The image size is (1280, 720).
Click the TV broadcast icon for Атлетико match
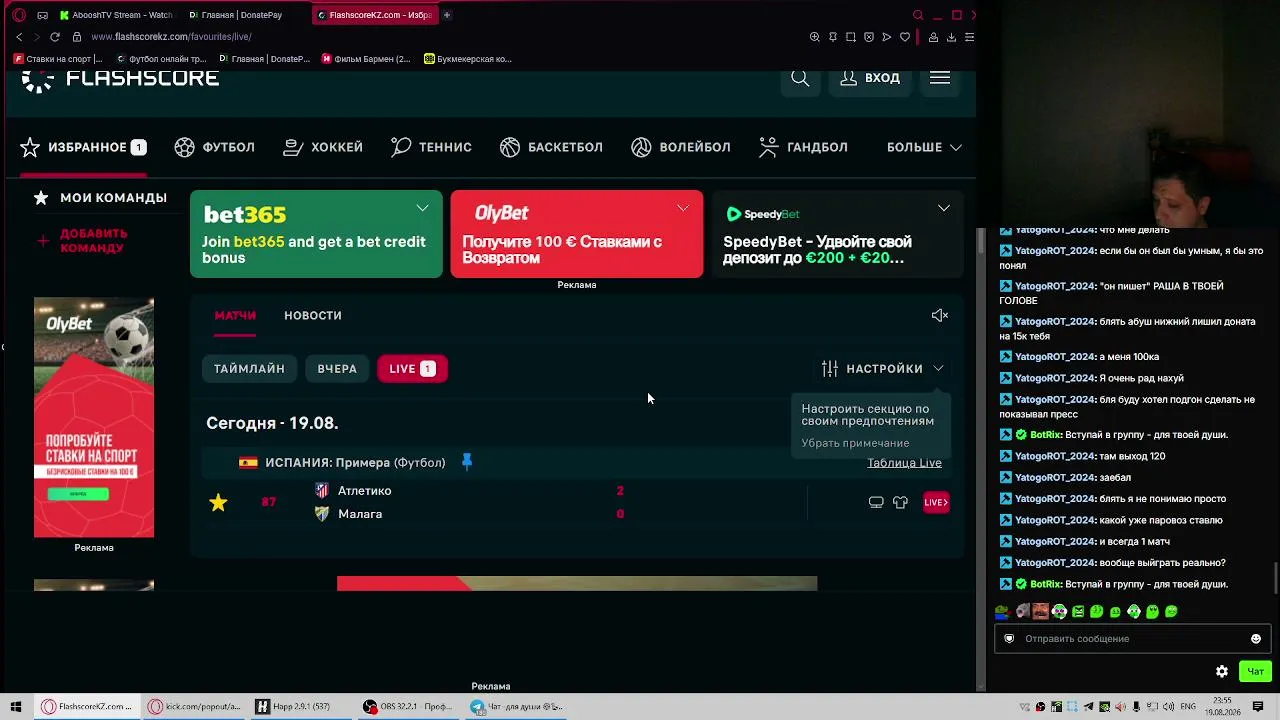pyautogui.click(x=876, y=502)
